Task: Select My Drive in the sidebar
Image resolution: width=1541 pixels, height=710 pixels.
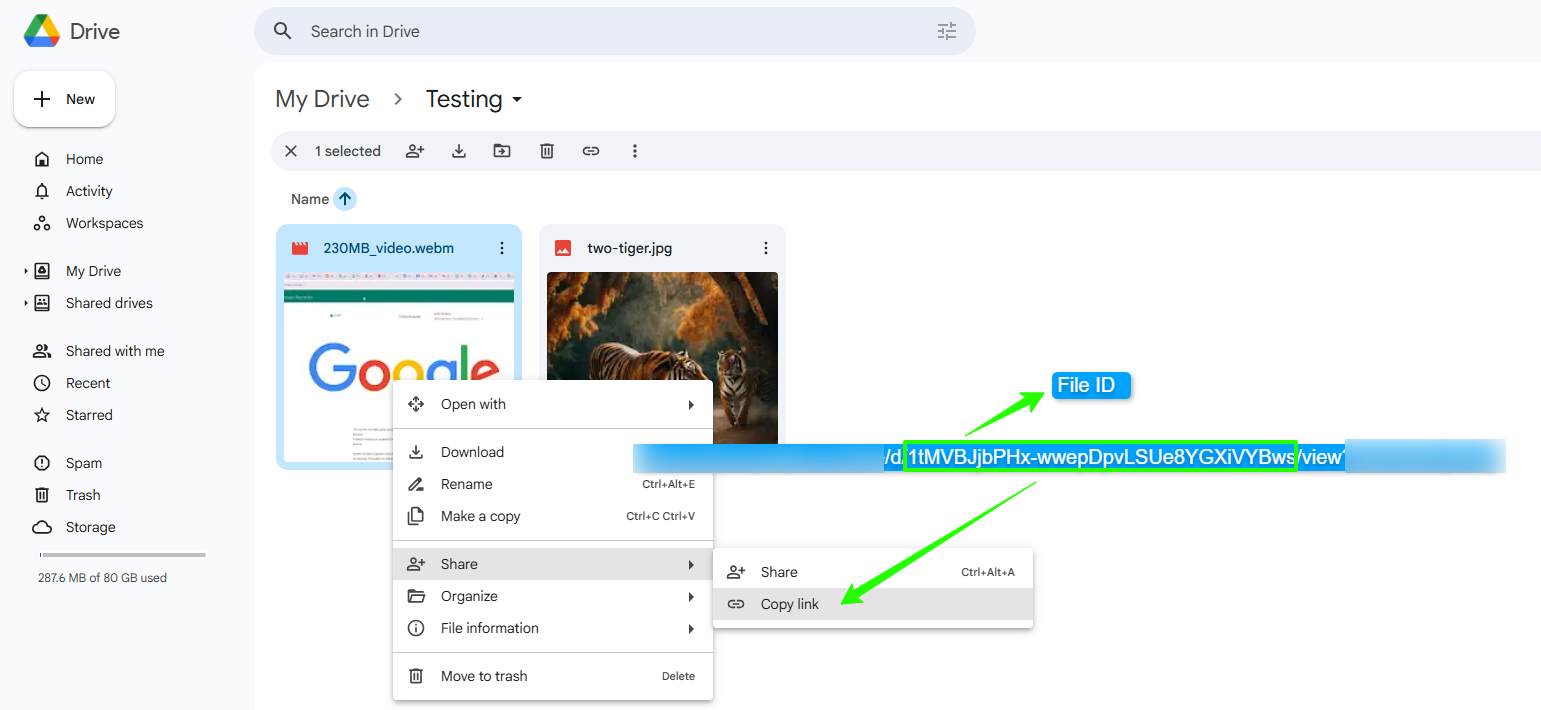Action: (93, 271)
